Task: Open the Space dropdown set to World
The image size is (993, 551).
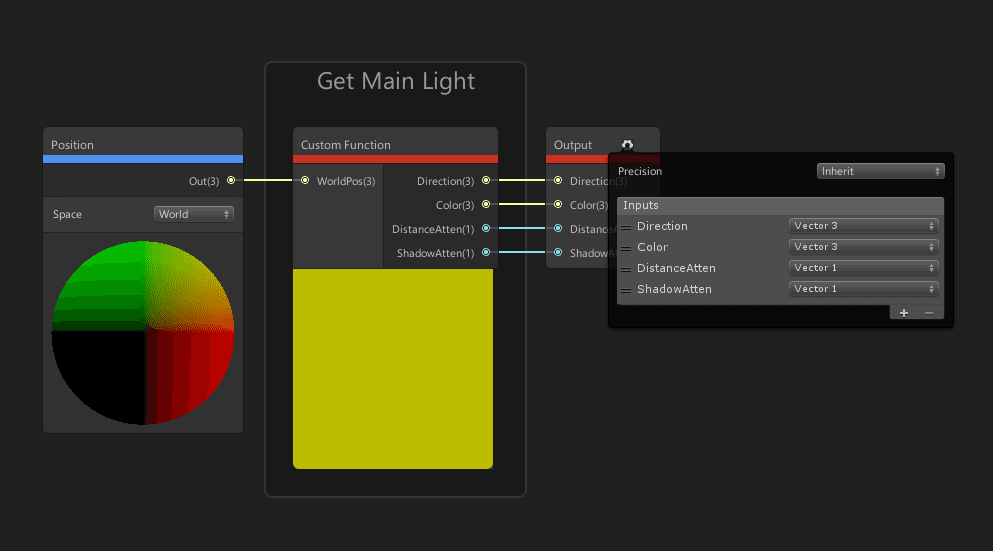Action: [194, 214]
